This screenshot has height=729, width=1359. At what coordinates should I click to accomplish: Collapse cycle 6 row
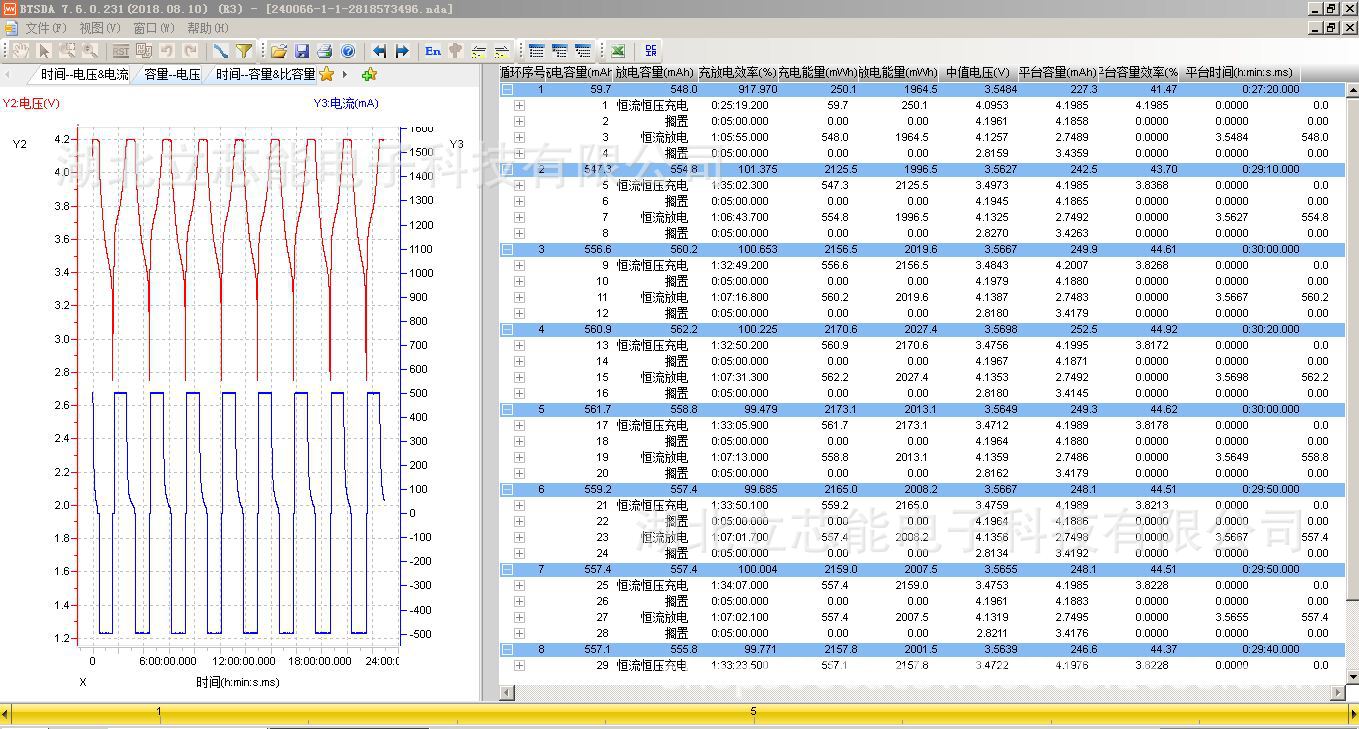[x=507, y=489]
